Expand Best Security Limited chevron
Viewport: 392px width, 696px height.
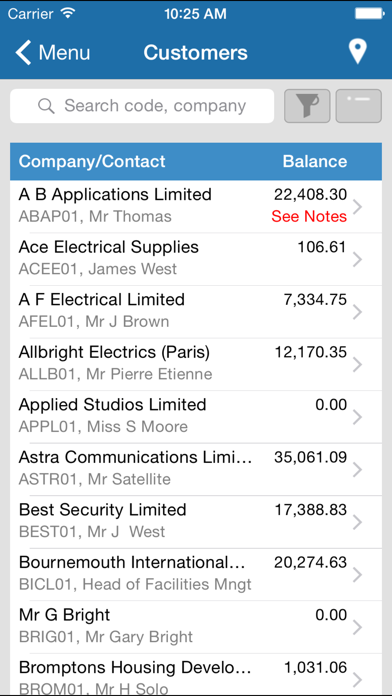coord(357,522)
